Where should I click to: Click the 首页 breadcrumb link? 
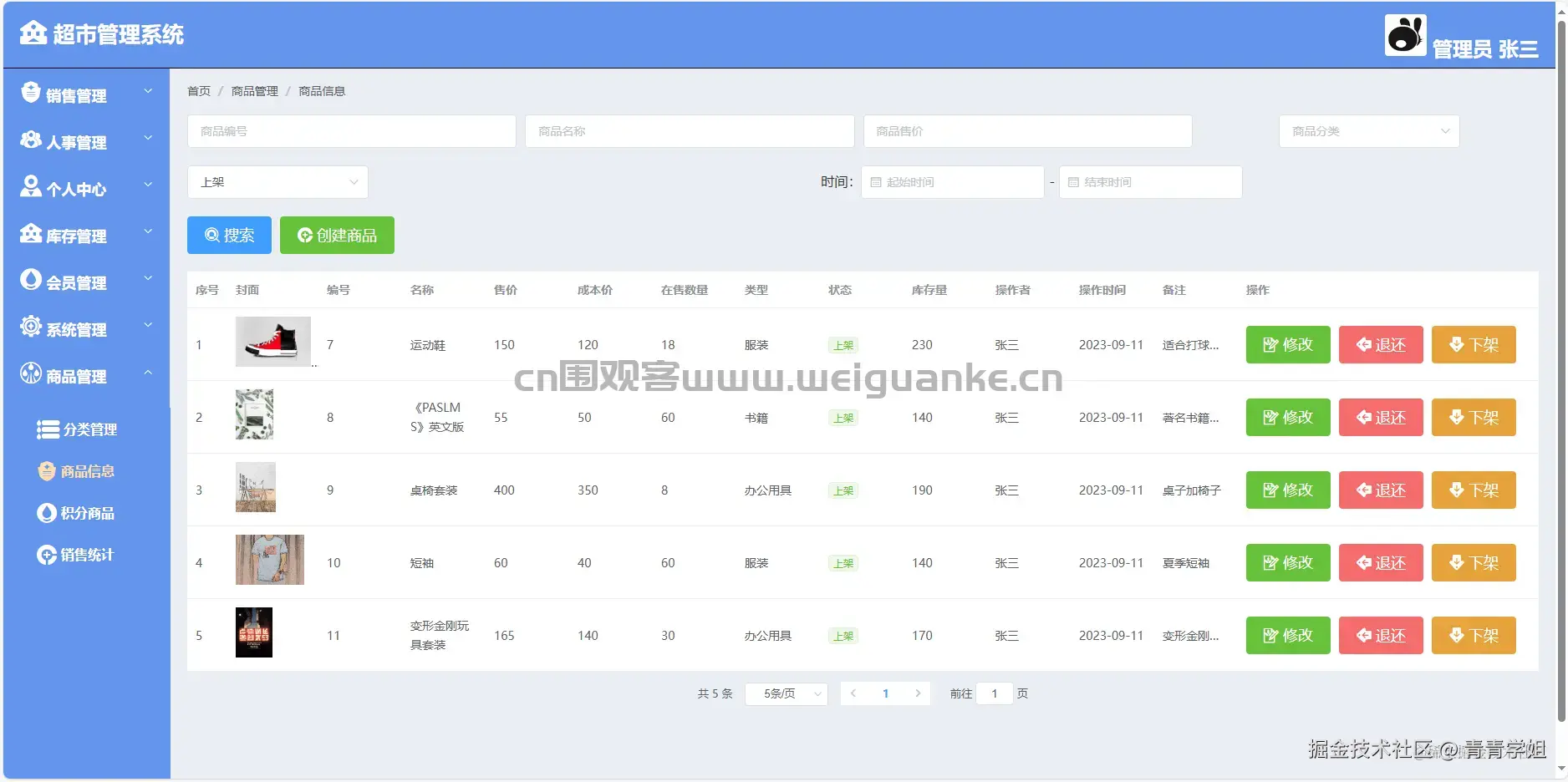tap(199, 91)
